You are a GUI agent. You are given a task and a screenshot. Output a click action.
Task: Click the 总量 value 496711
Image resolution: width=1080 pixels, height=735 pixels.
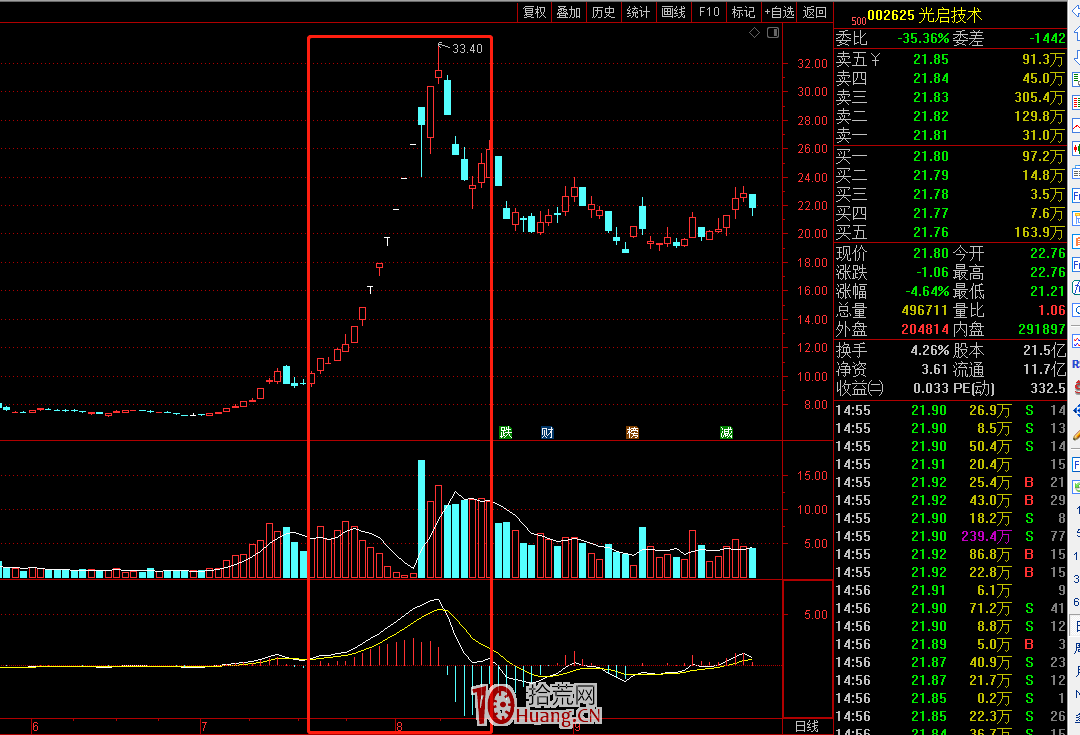click(925, 311)
